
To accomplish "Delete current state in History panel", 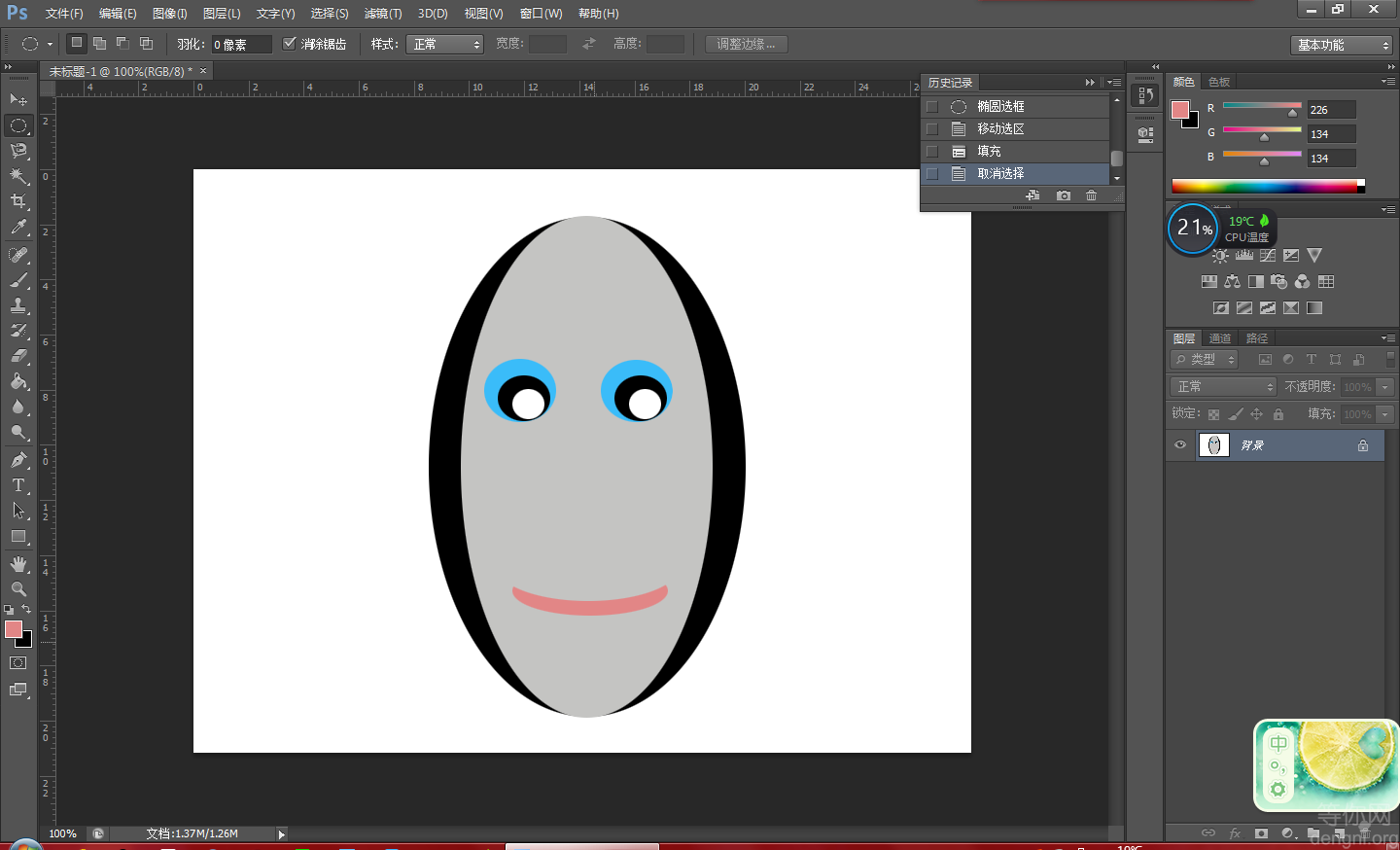I will tap(1091, 195).
